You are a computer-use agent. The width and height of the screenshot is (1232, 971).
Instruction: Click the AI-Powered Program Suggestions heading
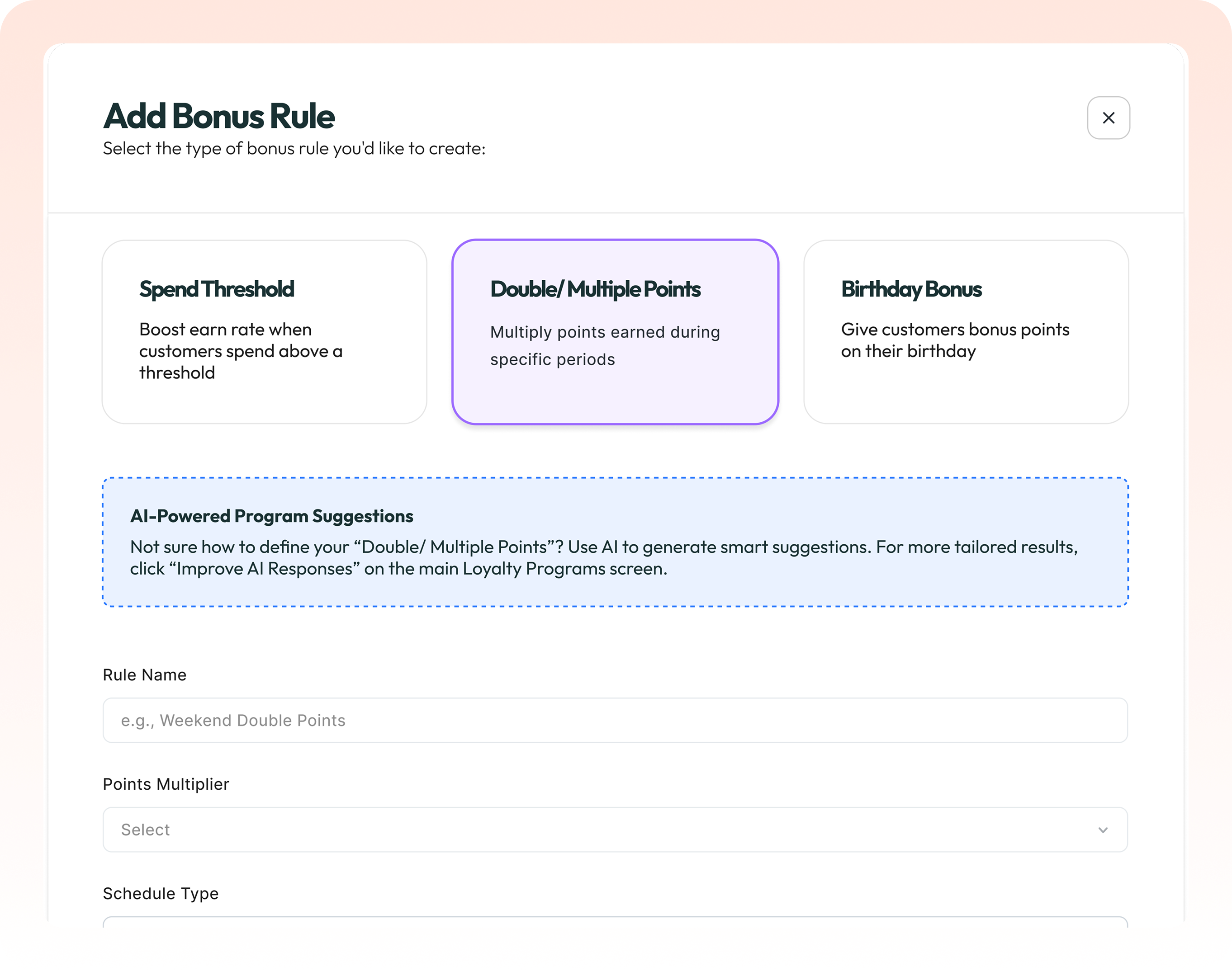271,516
